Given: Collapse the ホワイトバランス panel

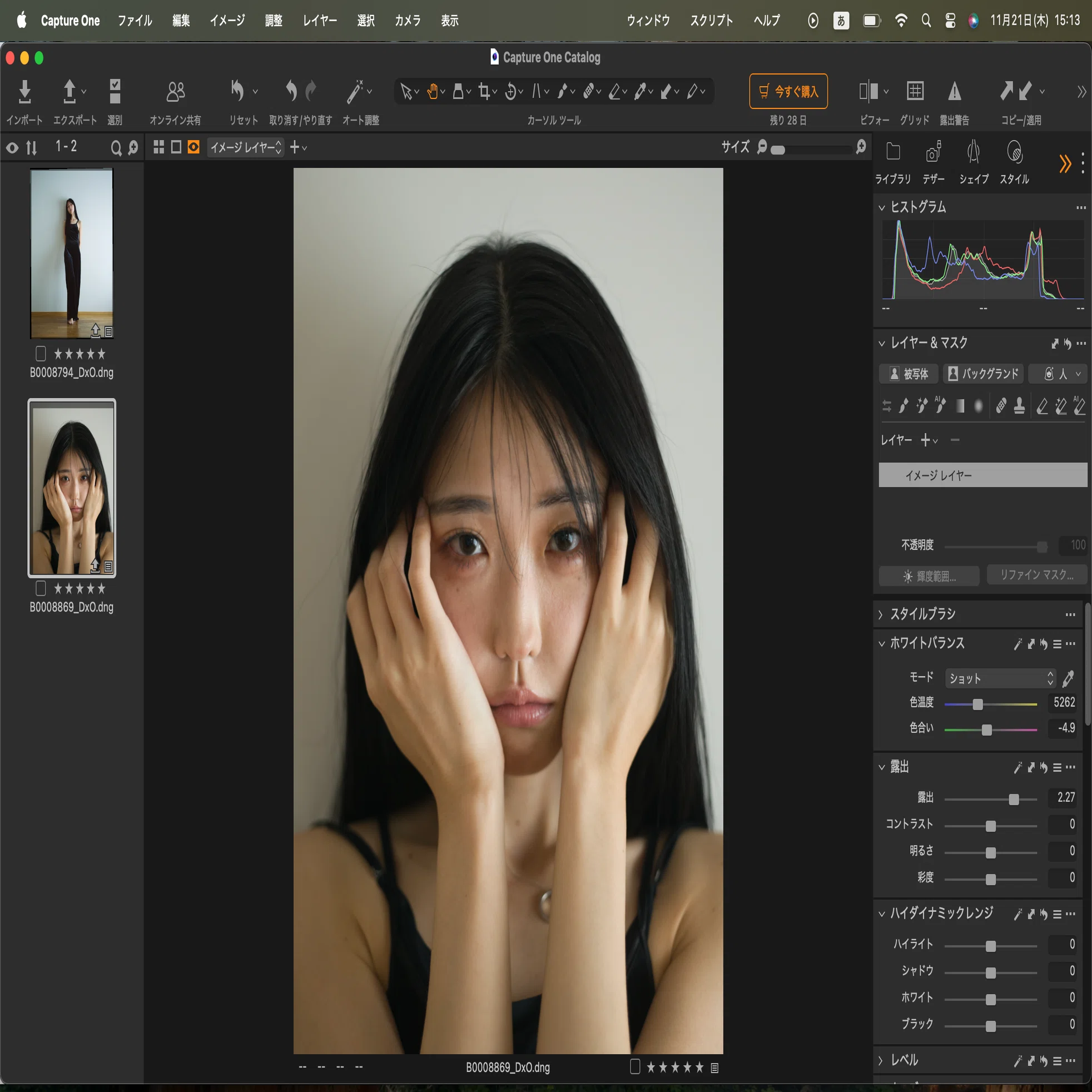Looking at the screenshot, I should coord(881,643).
